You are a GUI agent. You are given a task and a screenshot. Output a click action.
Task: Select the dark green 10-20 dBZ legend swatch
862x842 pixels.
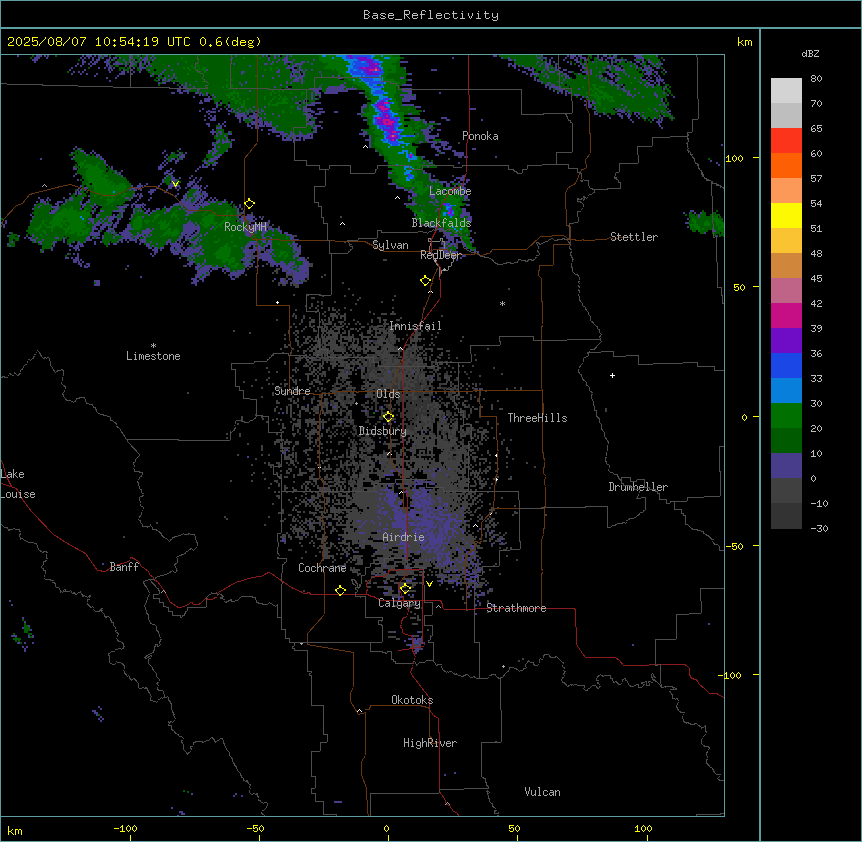coord(786,441)
